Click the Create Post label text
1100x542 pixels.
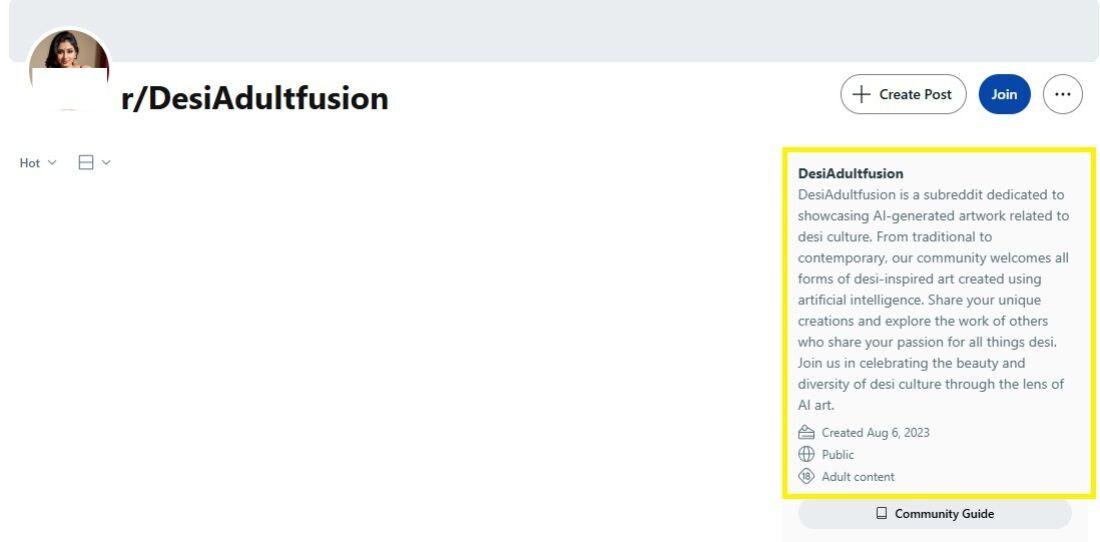(x=915, y=95)
